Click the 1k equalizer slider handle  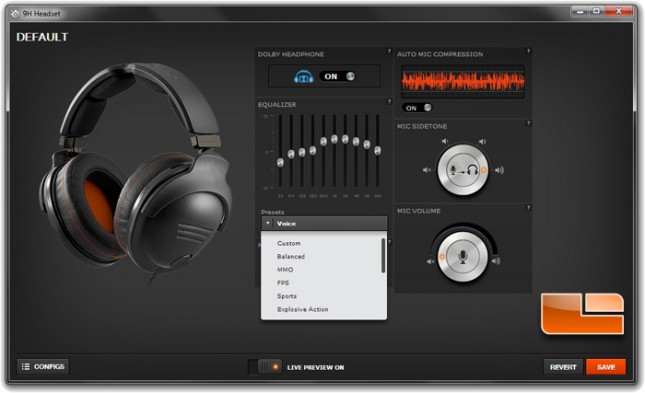334,139
